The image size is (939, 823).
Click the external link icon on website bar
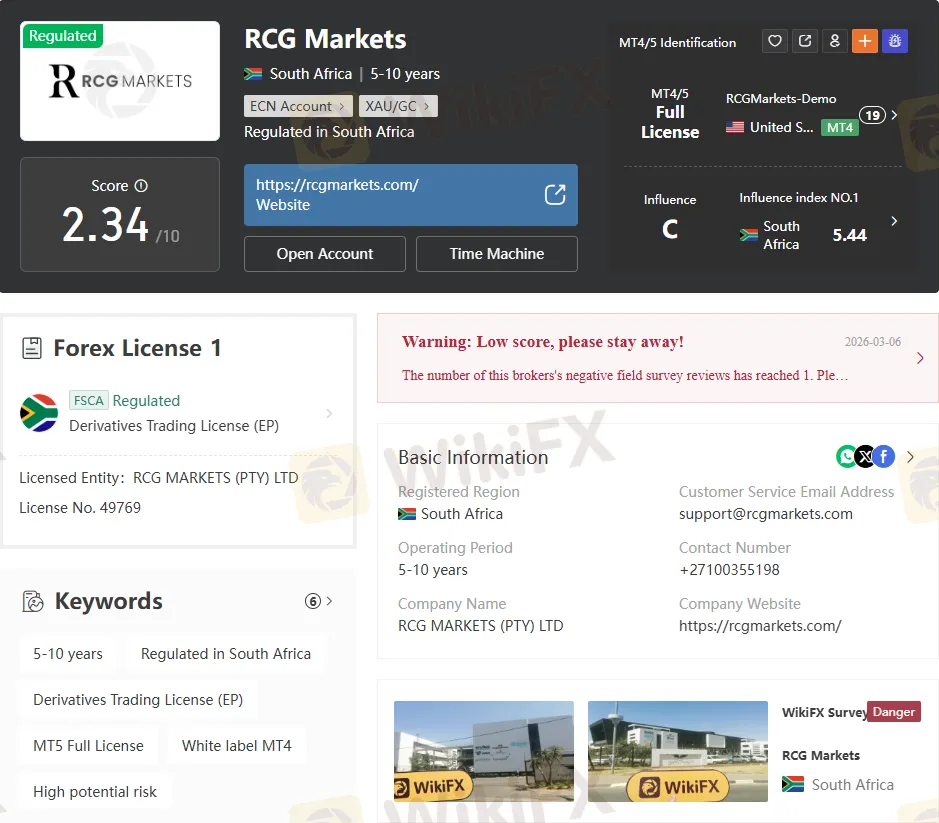click(555, 195)
